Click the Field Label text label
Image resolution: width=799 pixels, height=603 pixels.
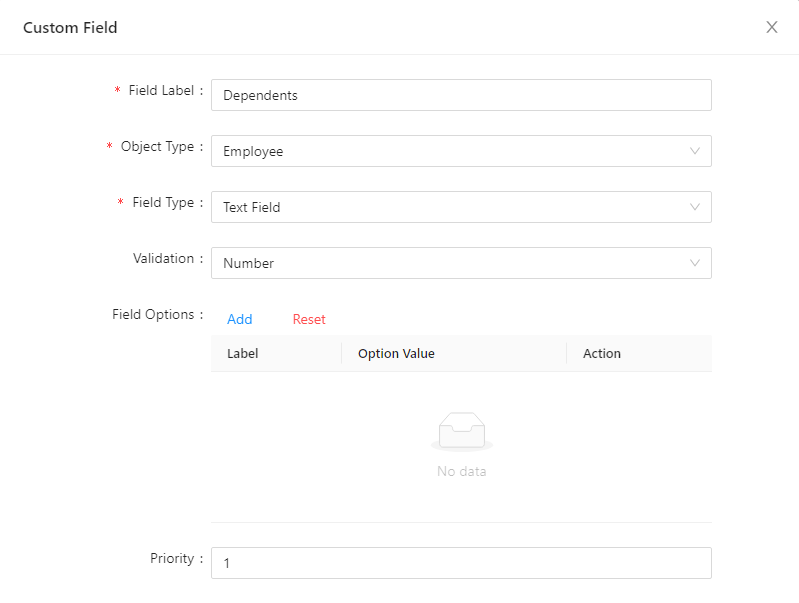pyautogui.click(x=161, y=90)
